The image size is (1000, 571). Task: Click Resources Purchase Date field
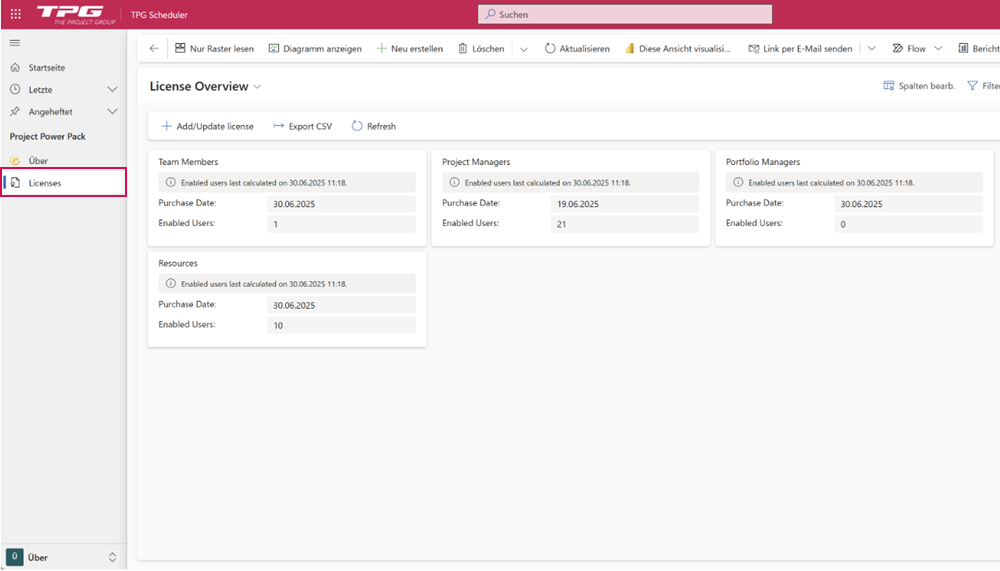click(x=341, y=305)
